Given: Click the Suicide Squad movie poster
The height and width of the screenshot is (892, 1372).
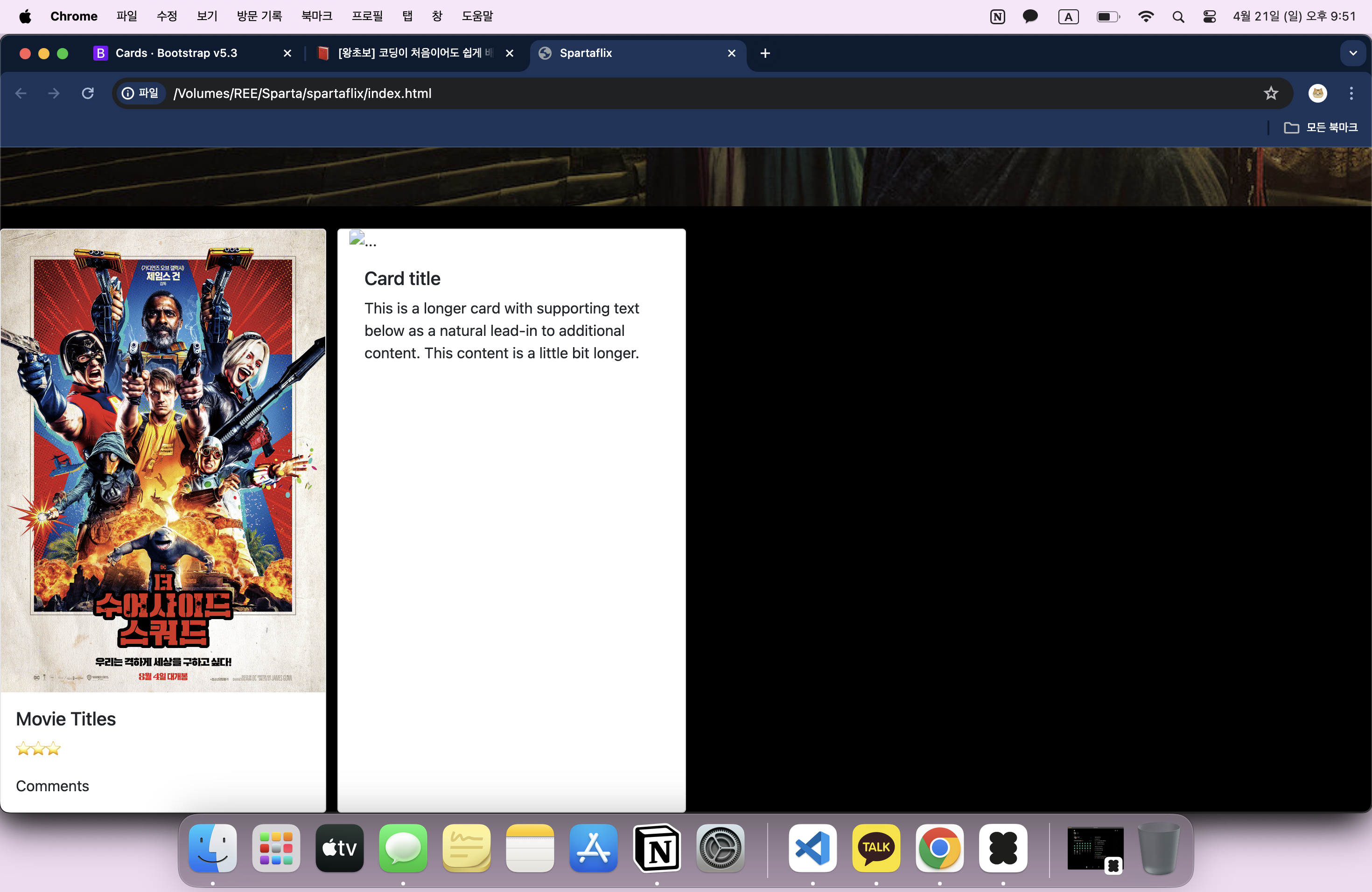Looking at the screenshot, I should click(x=163, y=460).
